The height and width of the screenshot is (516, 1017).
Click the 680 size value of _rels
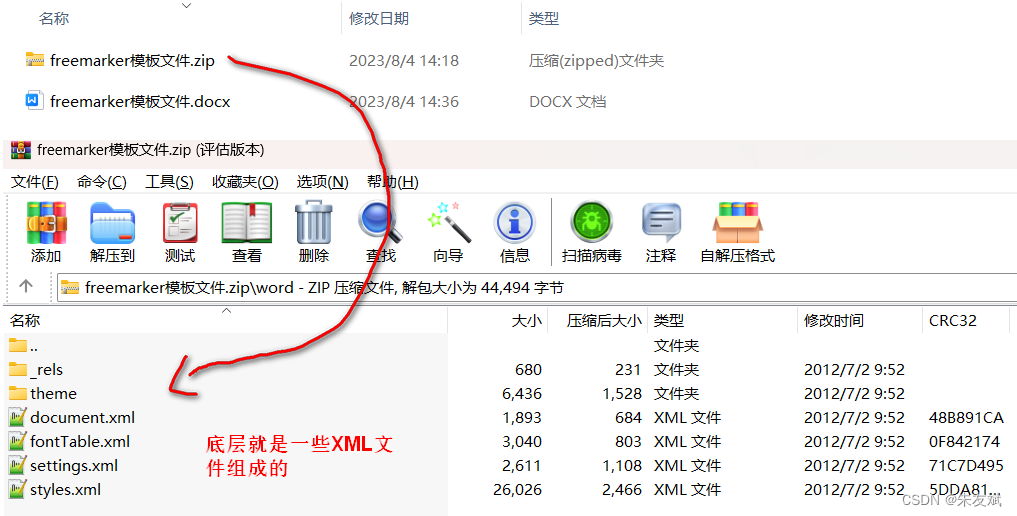(x=529, y=369)
